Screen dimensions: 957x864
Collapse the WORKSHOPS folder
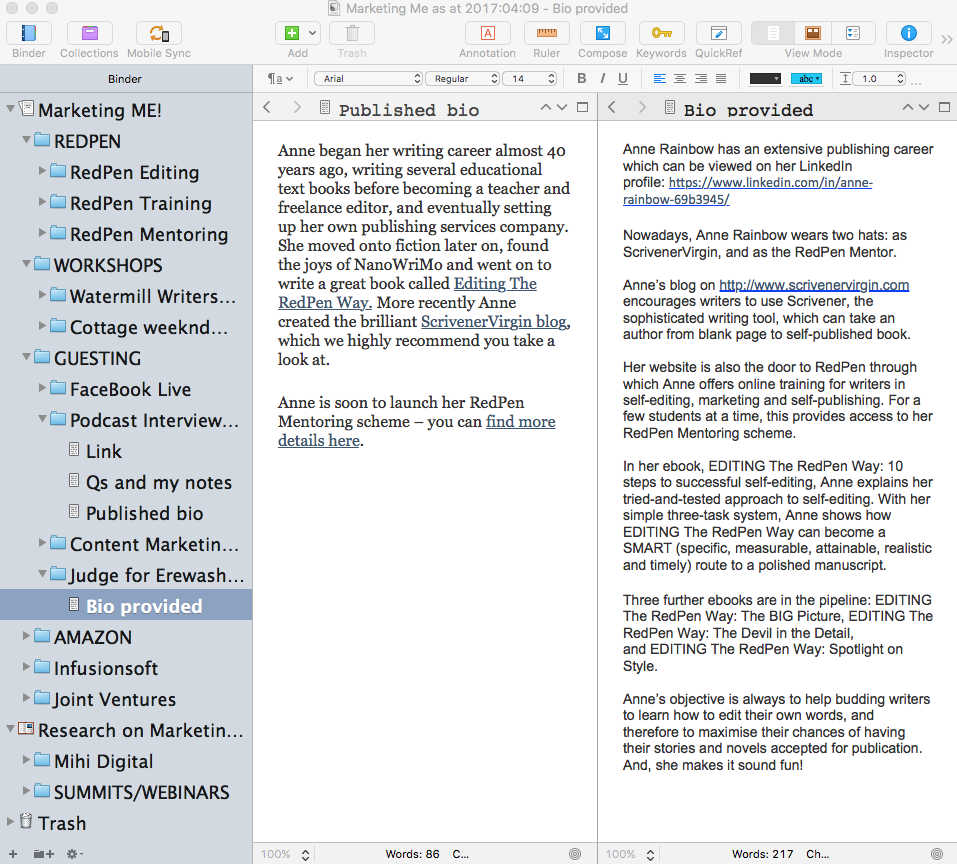[26, 264]
